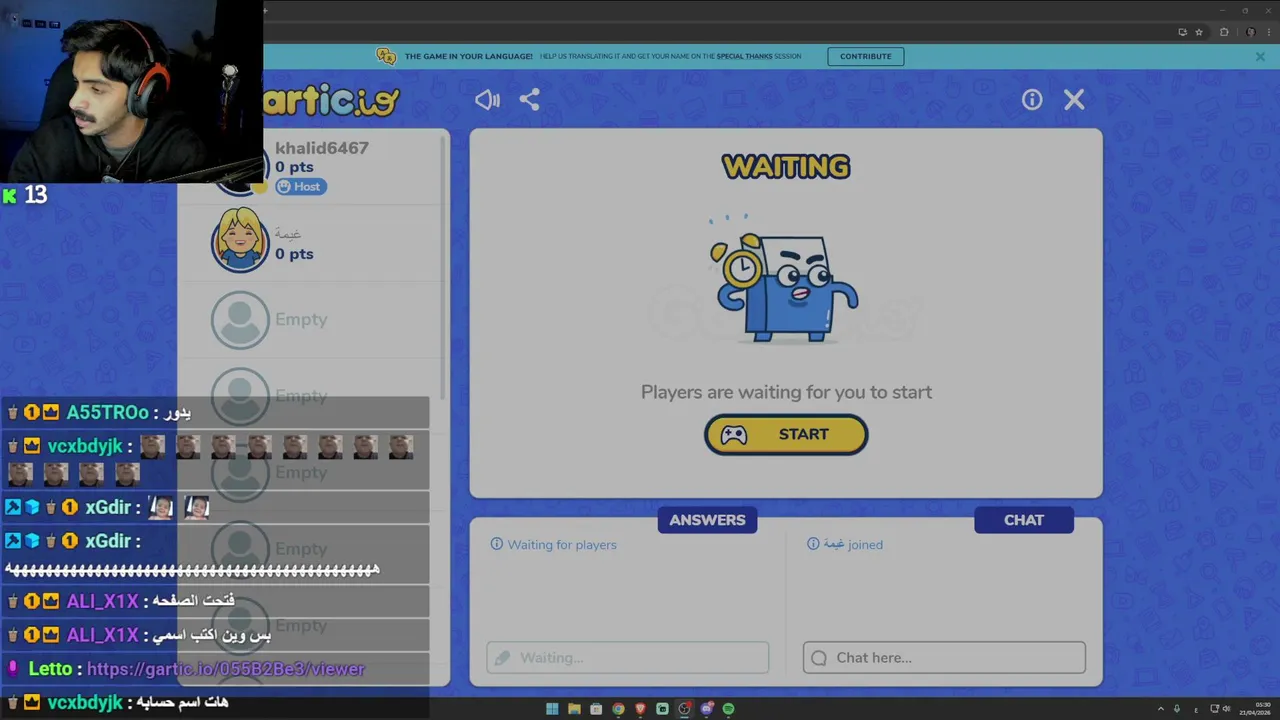The width and height of the screenshot is (1280, 720).
Task: Focus the Chat here... input field
Action: click(944, 657)
